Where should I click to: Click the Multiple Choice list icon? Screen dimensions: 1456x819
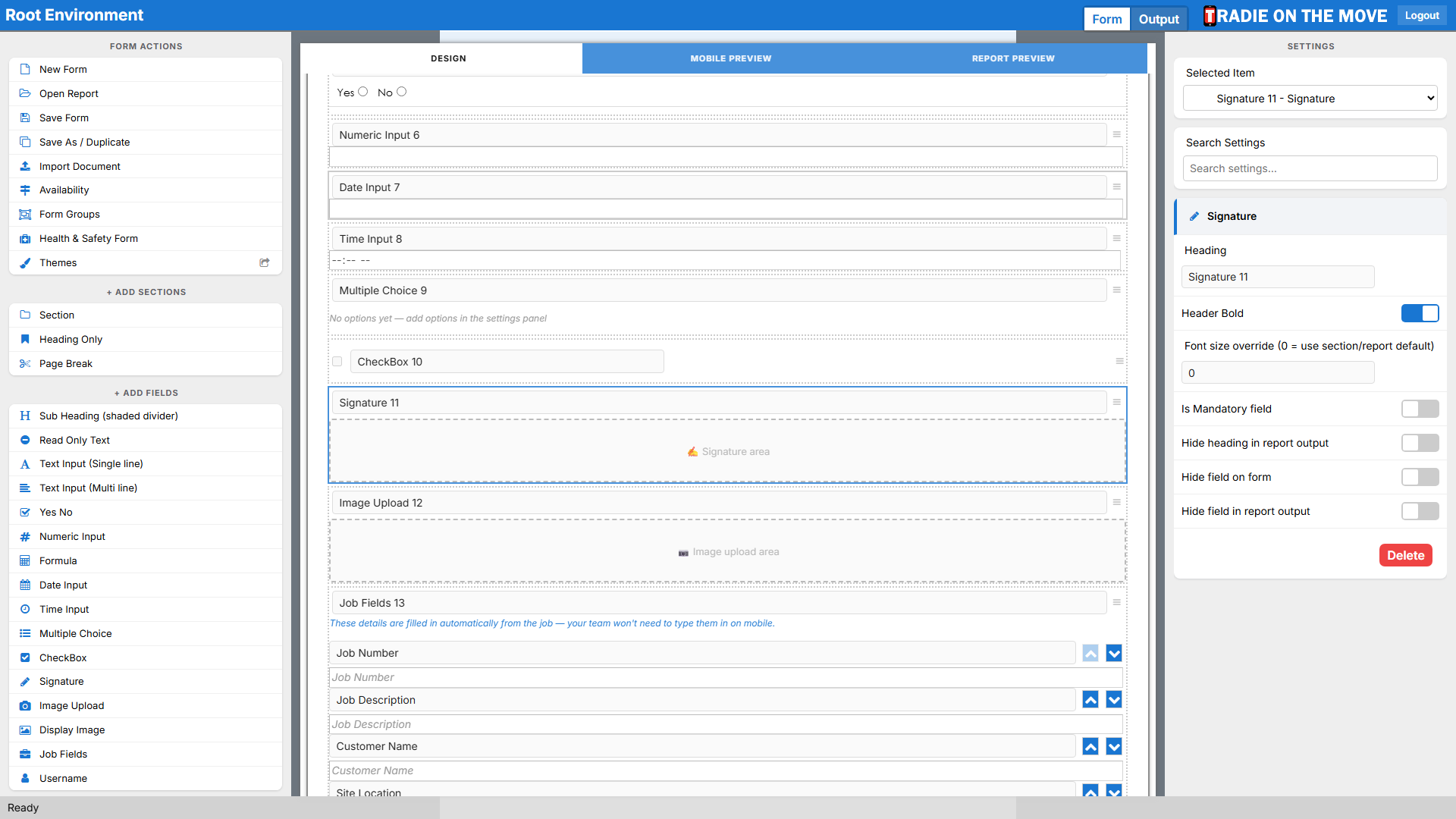click(x=25, y=633)
